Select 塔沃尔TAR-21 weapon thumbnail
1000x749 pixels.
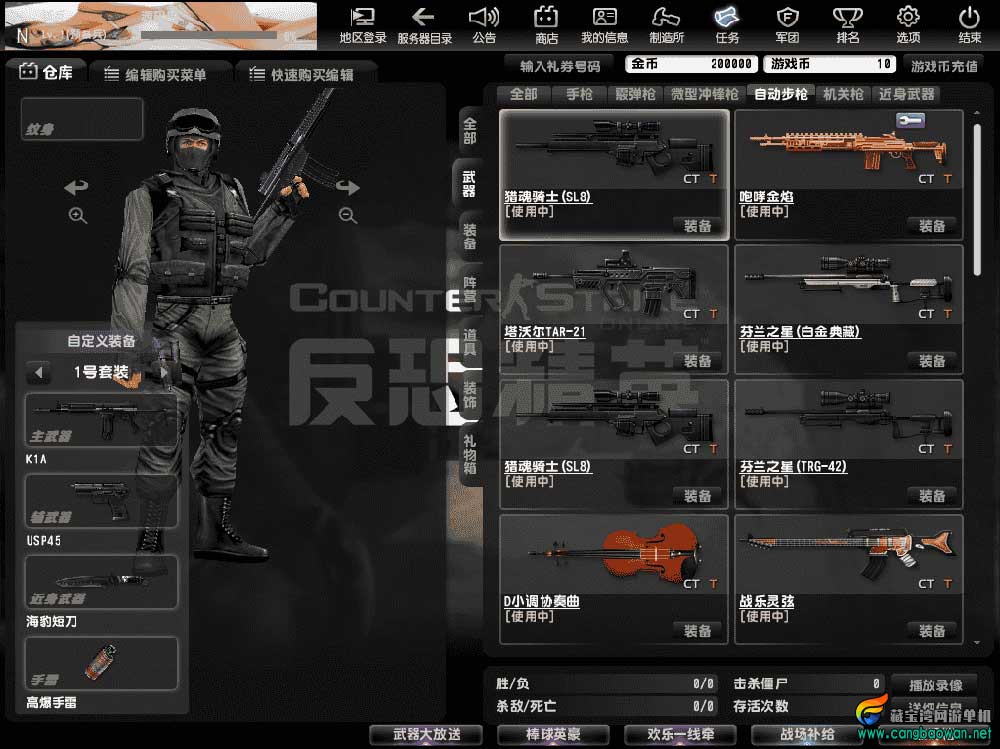pyautogui.click(x=614, y=284)
